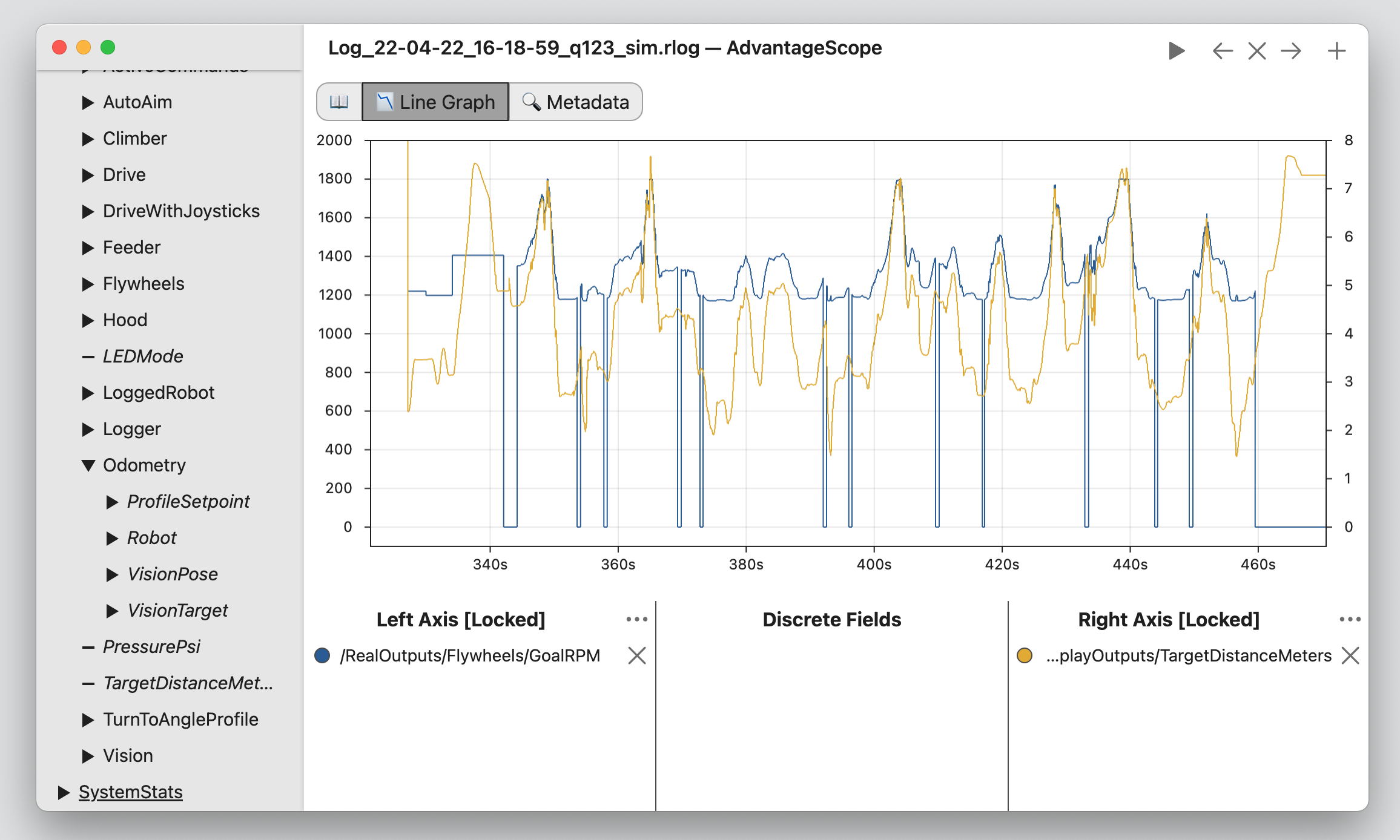Open Right Axis options ellipsis menu
Image resolution: width=1400 pixels, height=840 pixels.
pyautogui.click(x=1350, y=619)
